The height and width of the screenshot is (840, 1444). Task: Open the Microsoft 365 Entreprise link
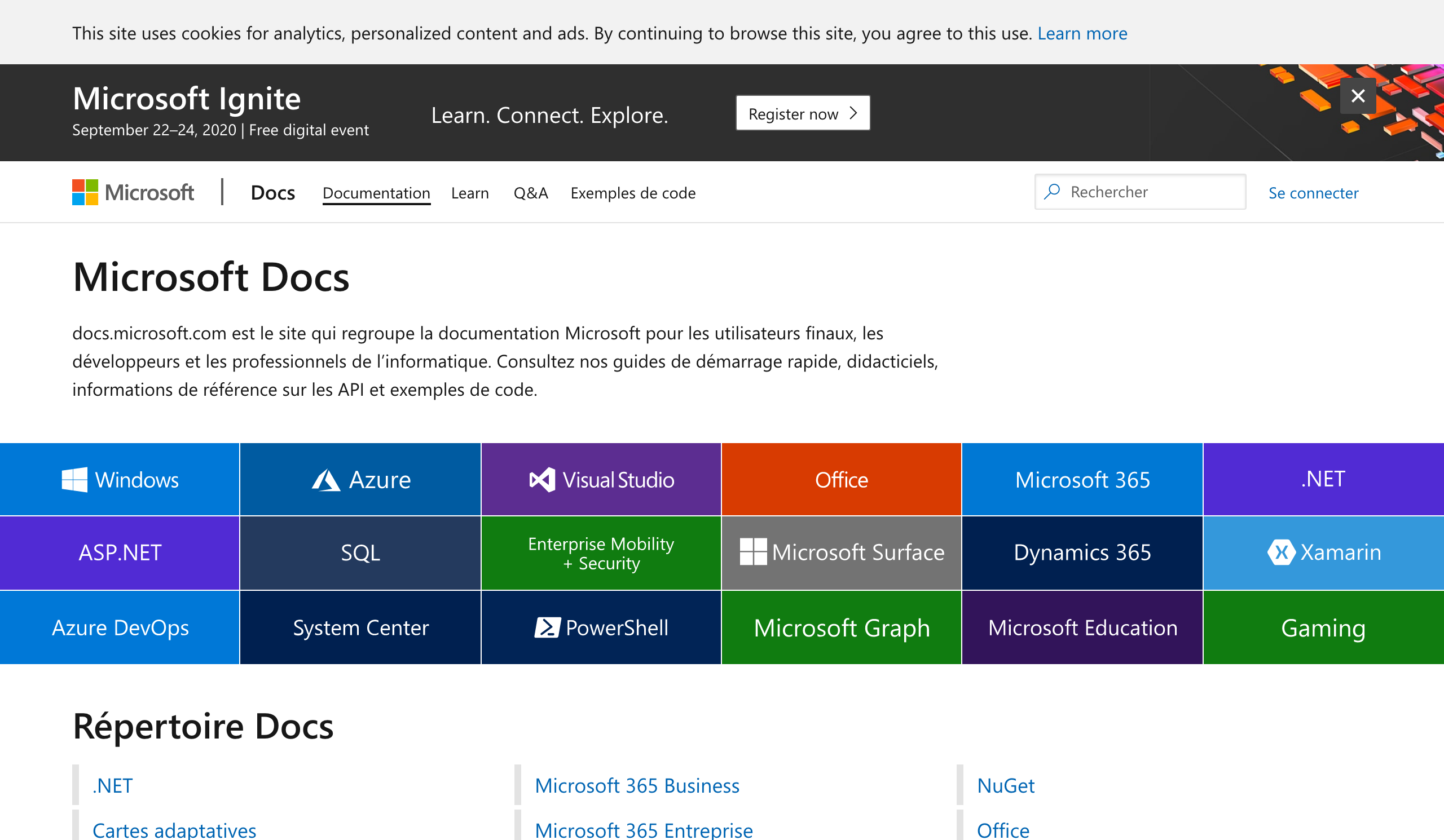[x=644, y=830]
